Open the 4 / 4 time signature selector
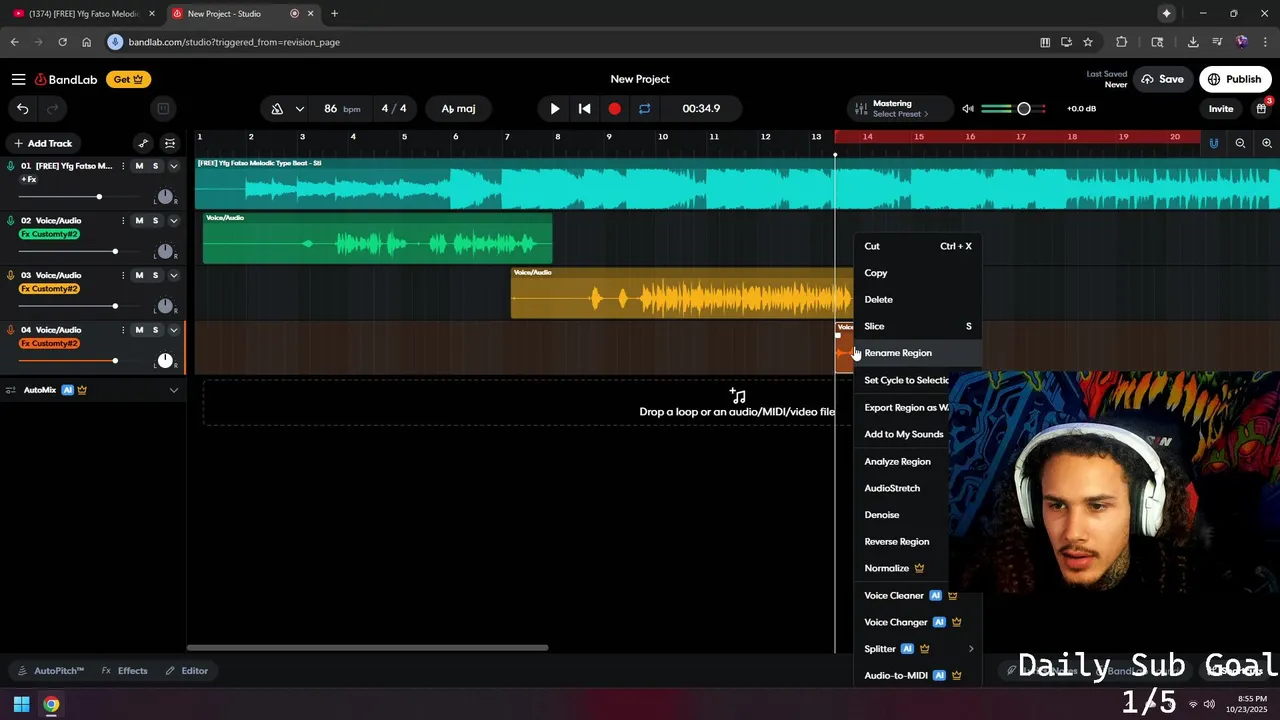The height and width of the screenshot is (720, 1280). tap(394, 109)
